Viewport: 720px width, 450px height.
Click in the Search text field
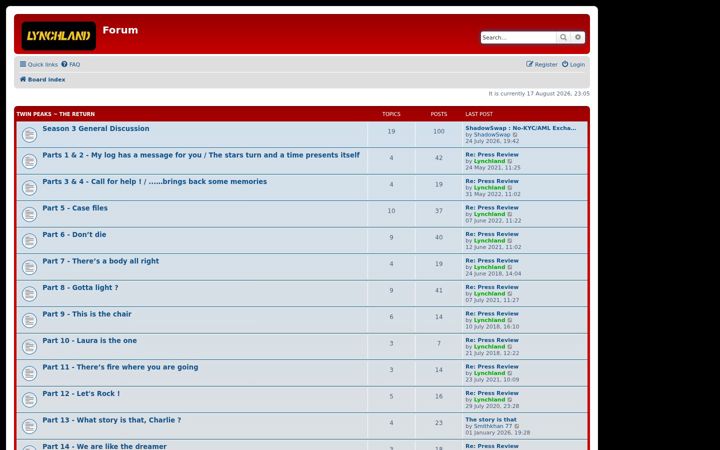(518, 38)
